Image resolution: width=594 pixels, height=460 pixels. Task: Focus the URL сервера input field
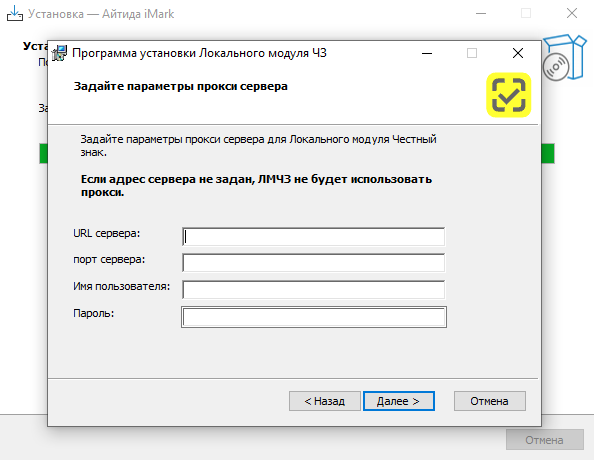point(313,236)
